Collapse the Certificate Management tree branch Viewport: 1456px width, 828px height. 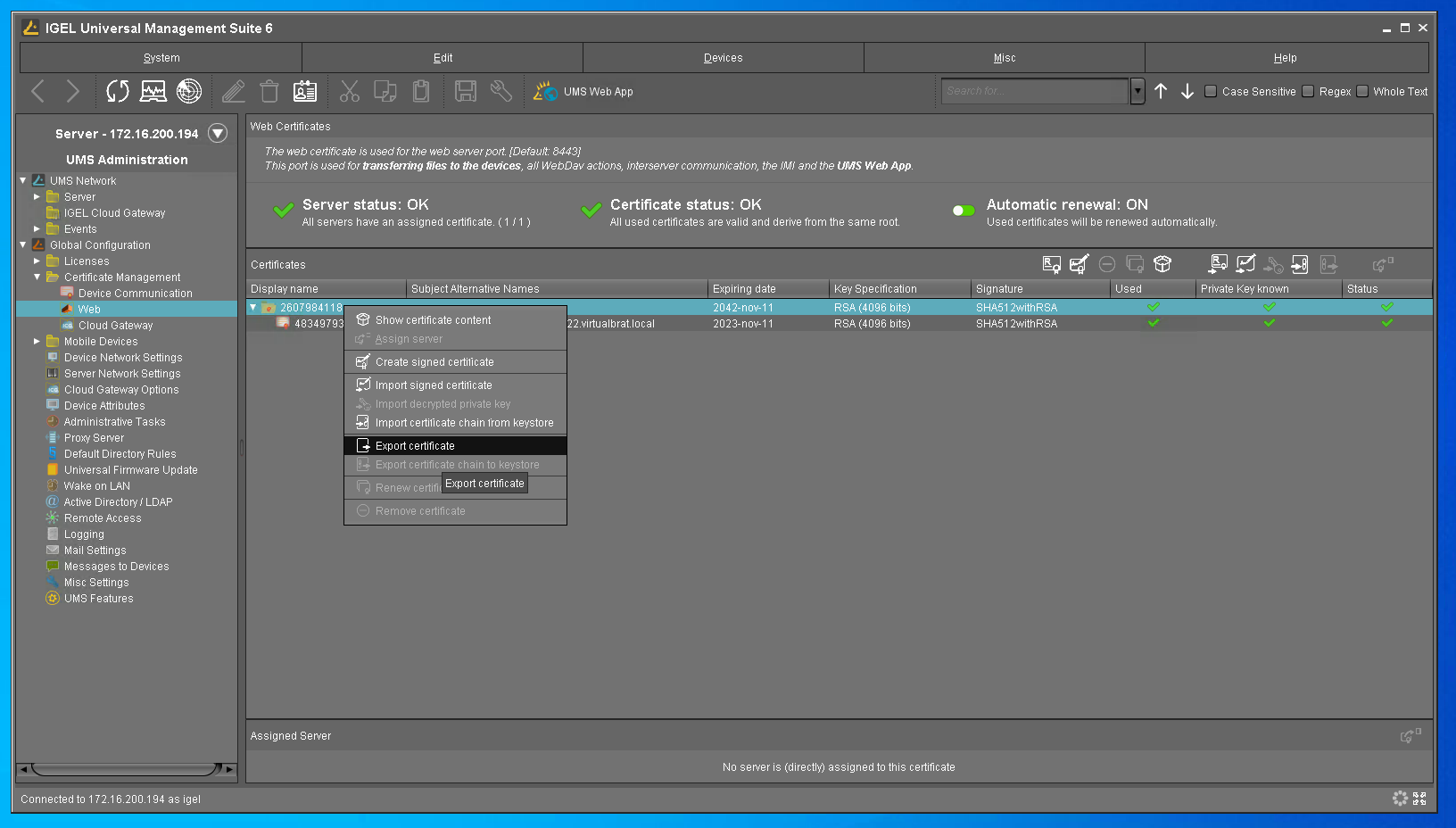(x=37, y=277)
